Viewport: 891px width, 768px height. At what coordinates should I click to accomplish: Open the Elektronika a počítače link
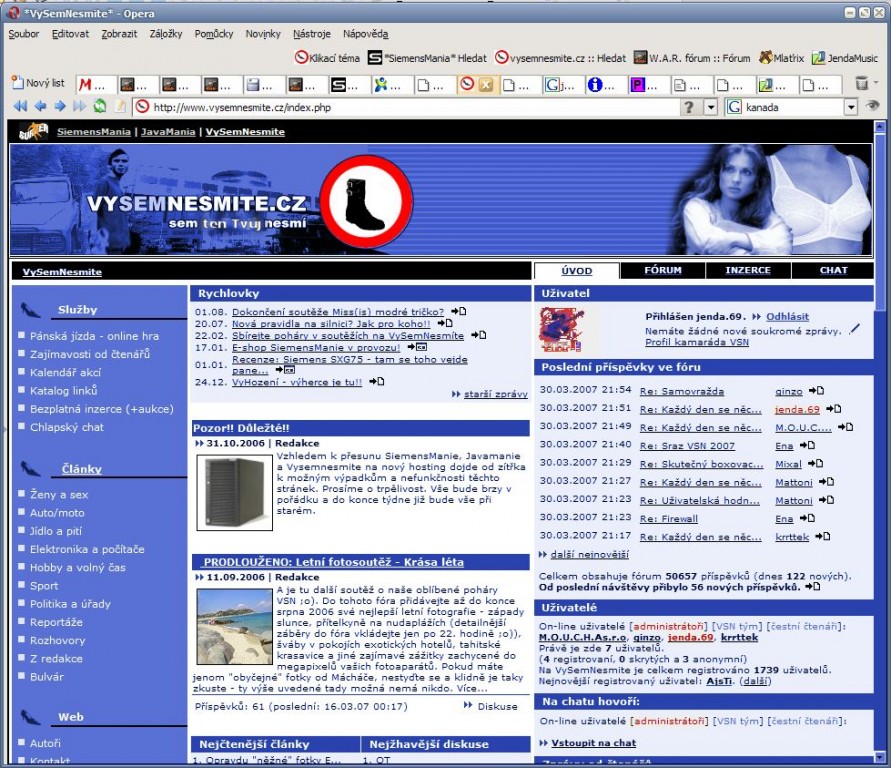click(x=87, y=549)
